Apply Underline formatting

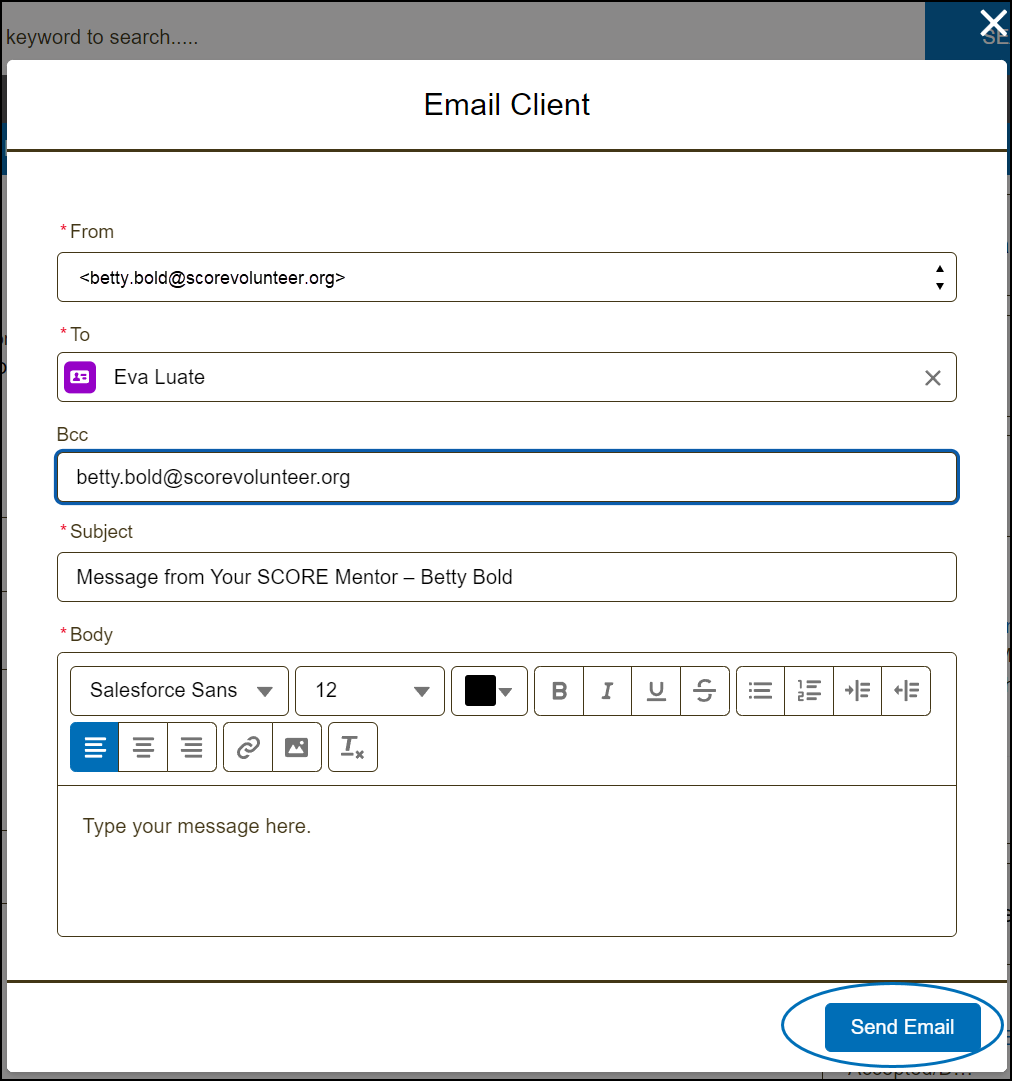click(656, 691)
